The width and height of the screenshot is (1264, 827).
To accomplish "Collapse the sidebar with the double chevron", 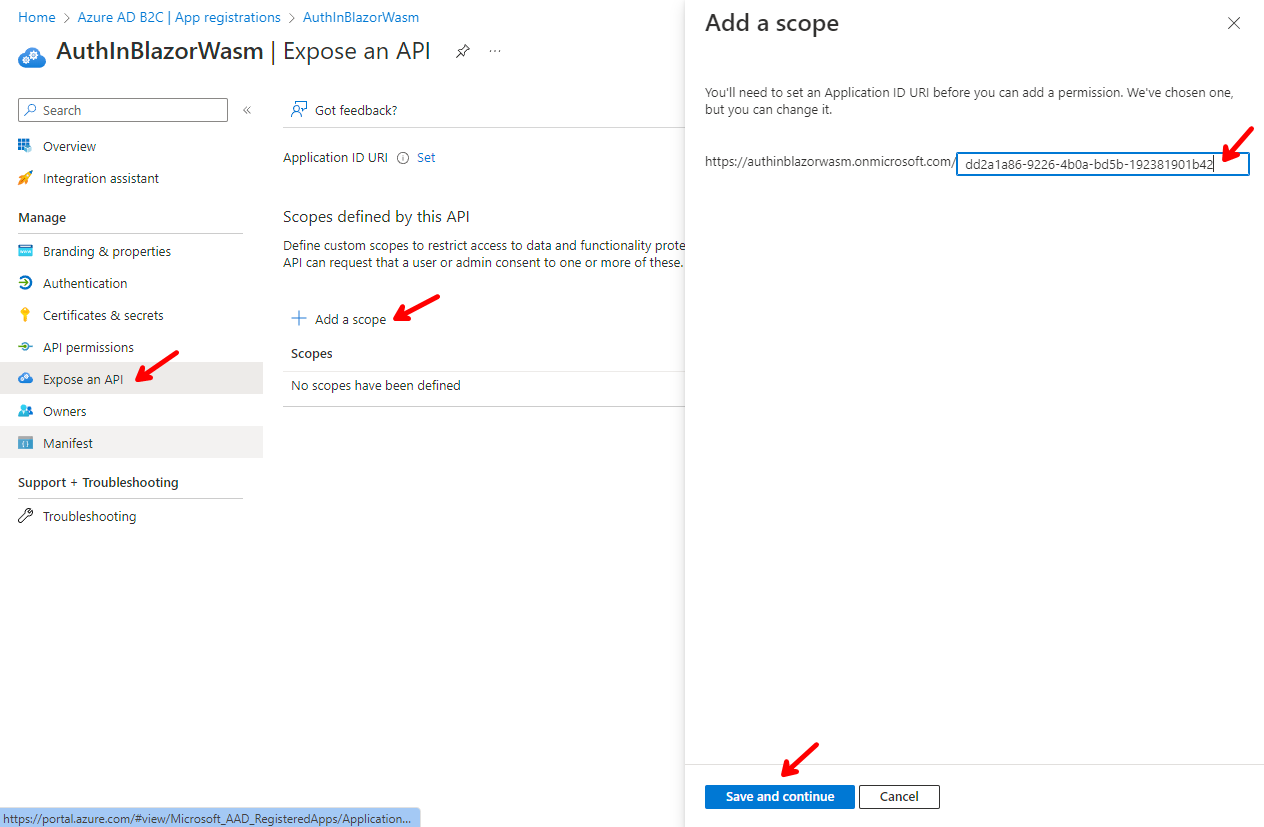I will click(x=247, y=110).
